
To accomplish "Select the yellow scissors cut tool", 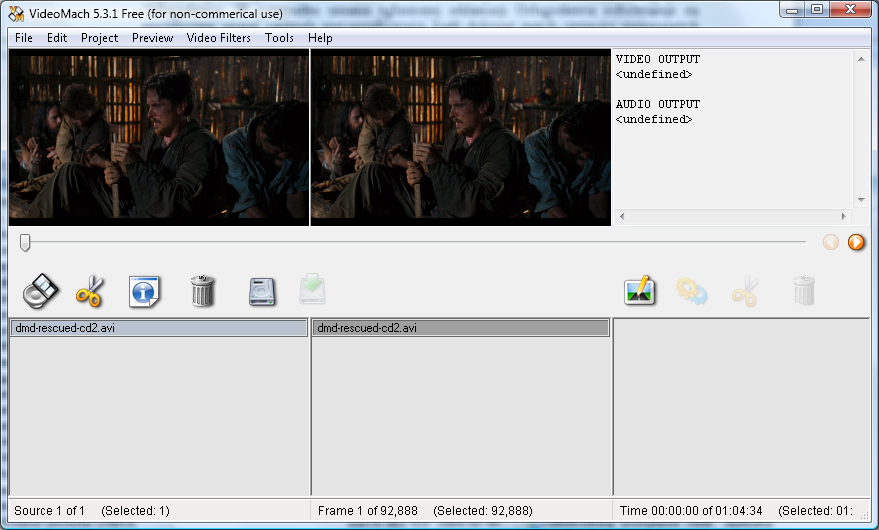I will [90, 291].
